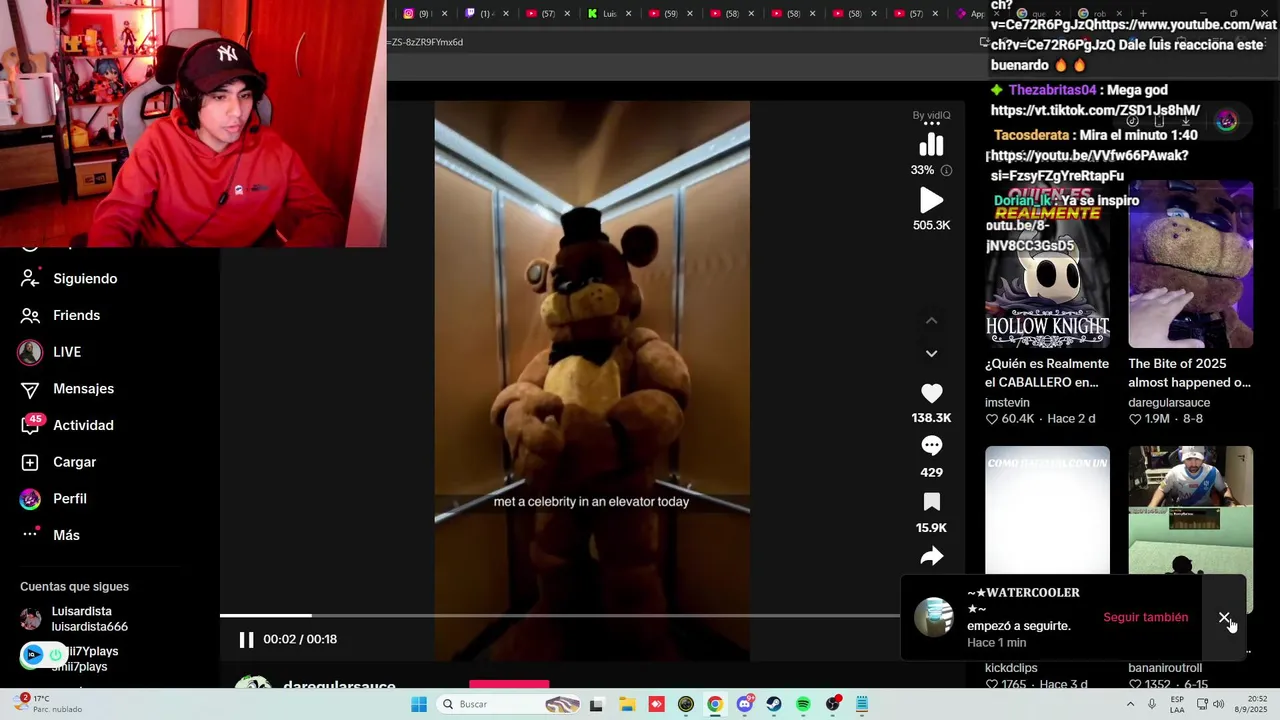The width and height of the screenshot is (1280, 720).
Task: Open Chrome from the taskbar
Action: 715,704
